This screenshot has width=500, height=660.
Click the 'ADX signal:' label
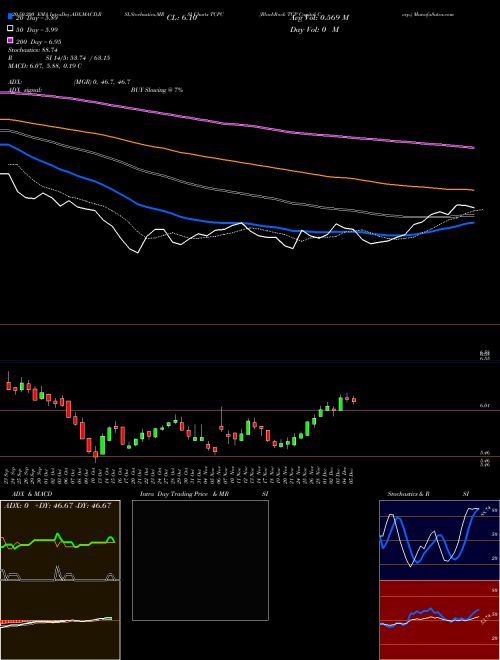(25, 90)
